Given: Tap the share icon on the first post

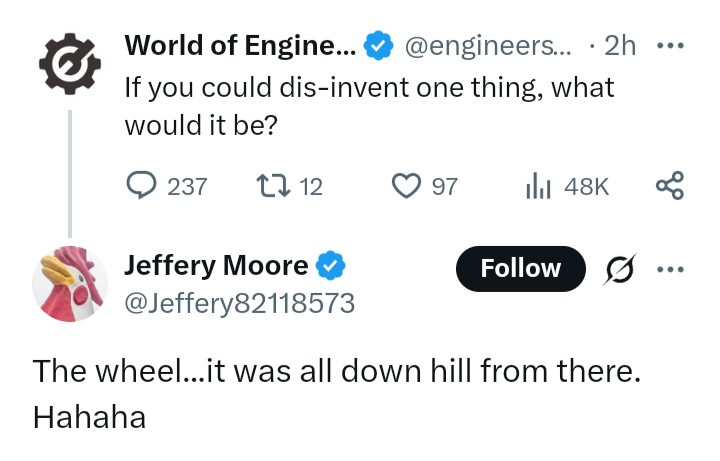Looking at the screenshot, I should pos(670,186).
